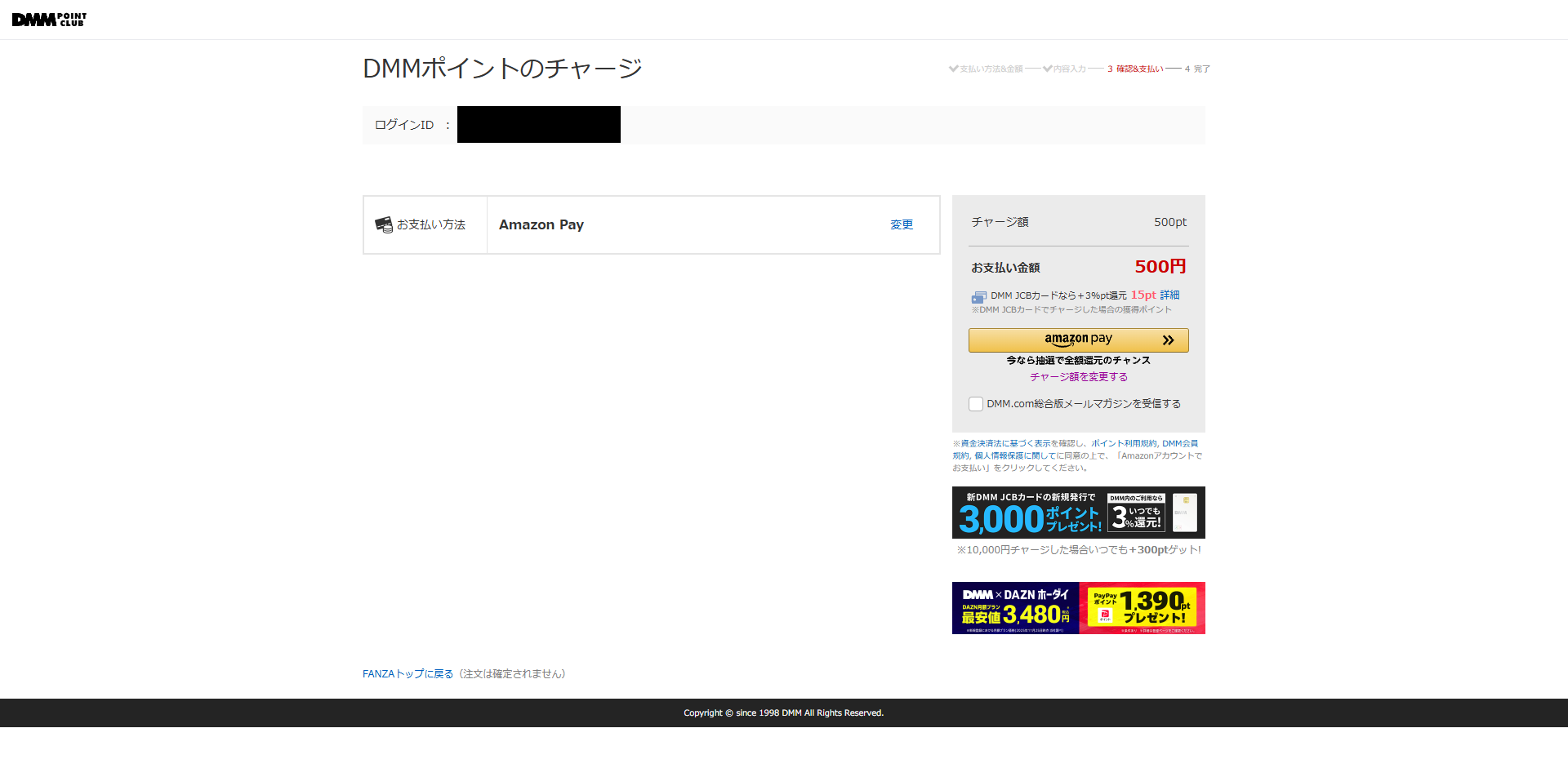1568x777 pixels.
Task: Click the +300ptゲット note text
Action: click(x=1078, y=550)
